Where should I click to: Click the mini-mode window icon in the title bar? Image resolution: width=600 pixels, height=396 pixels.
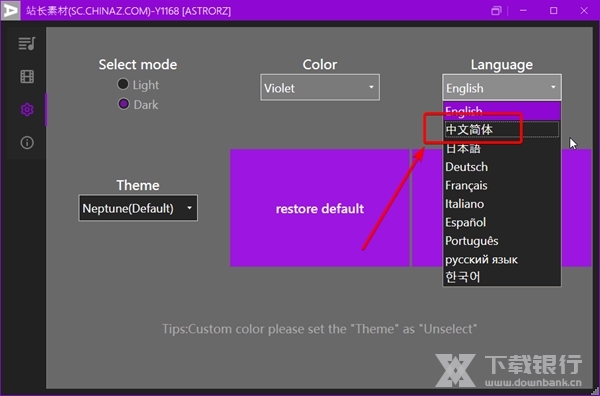496,11
